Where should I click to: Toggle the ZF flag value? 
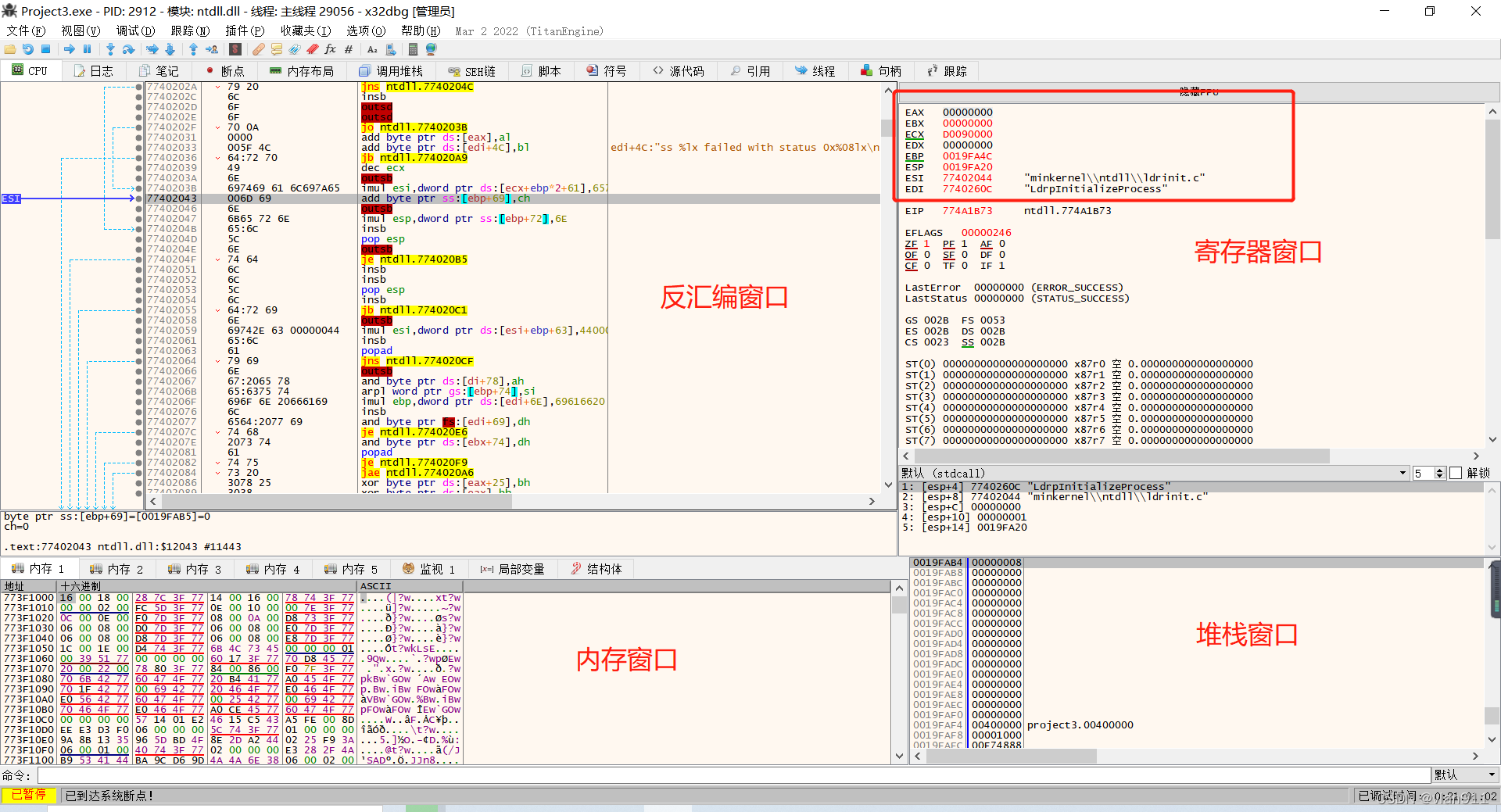click(926, 244)
